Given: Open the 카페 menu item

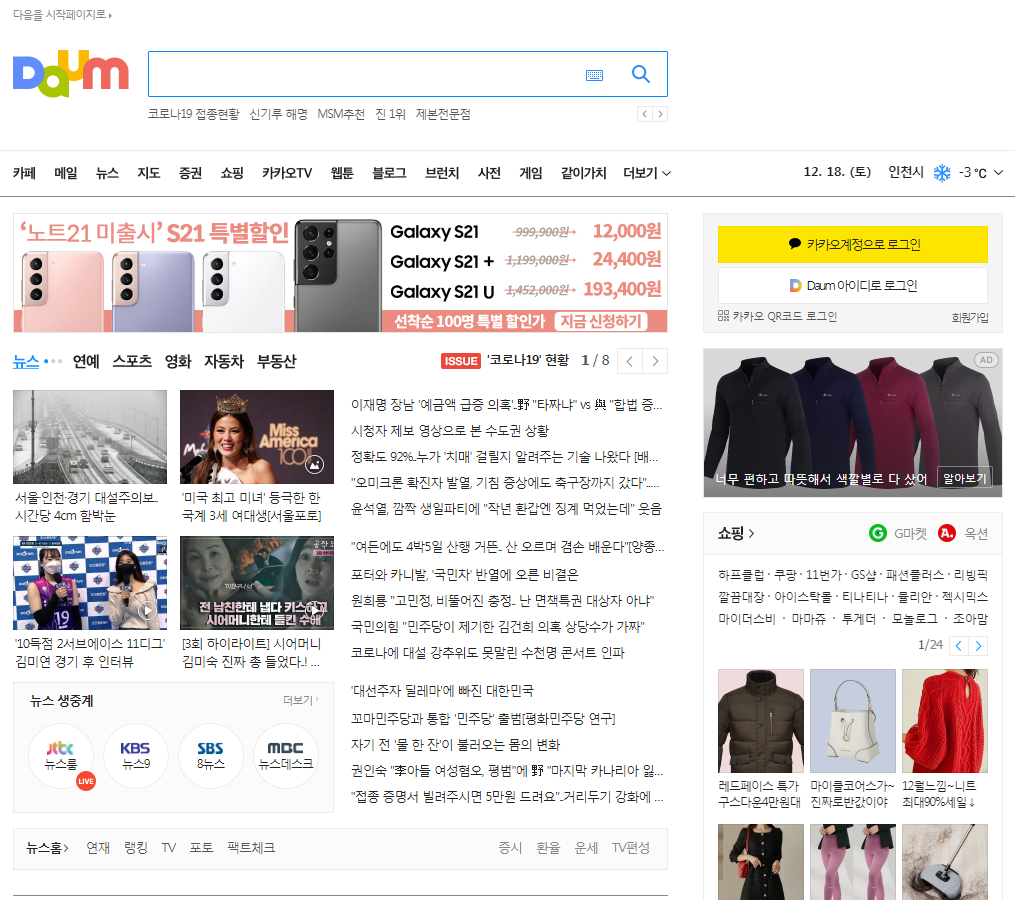Looking at the screenshot, I should click(25, 173).
